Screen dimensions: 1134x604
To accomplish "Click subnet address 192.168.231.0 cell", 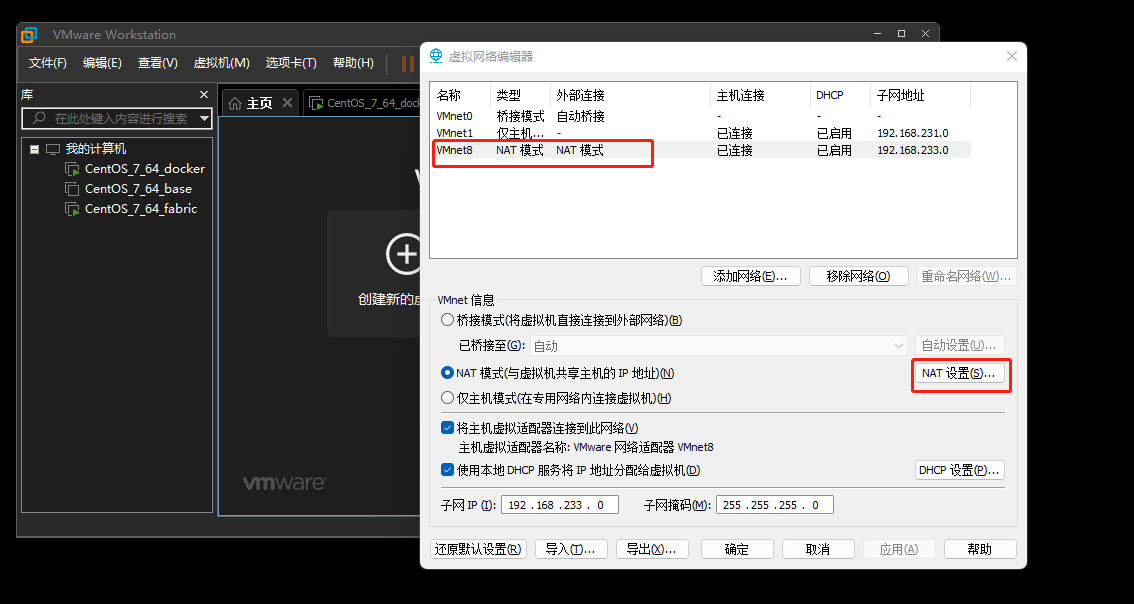I will coord(913,133).
